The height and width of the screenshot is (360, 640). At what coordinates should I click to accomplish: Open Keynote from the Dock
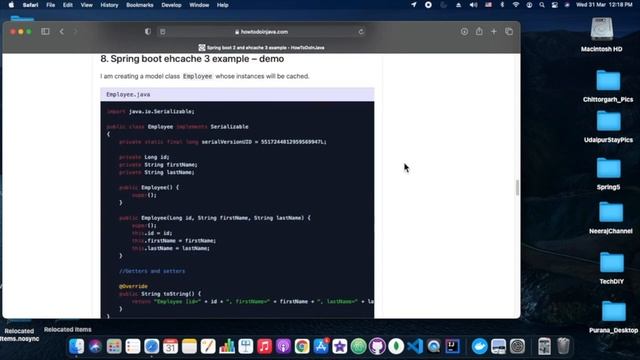point(246,346)
